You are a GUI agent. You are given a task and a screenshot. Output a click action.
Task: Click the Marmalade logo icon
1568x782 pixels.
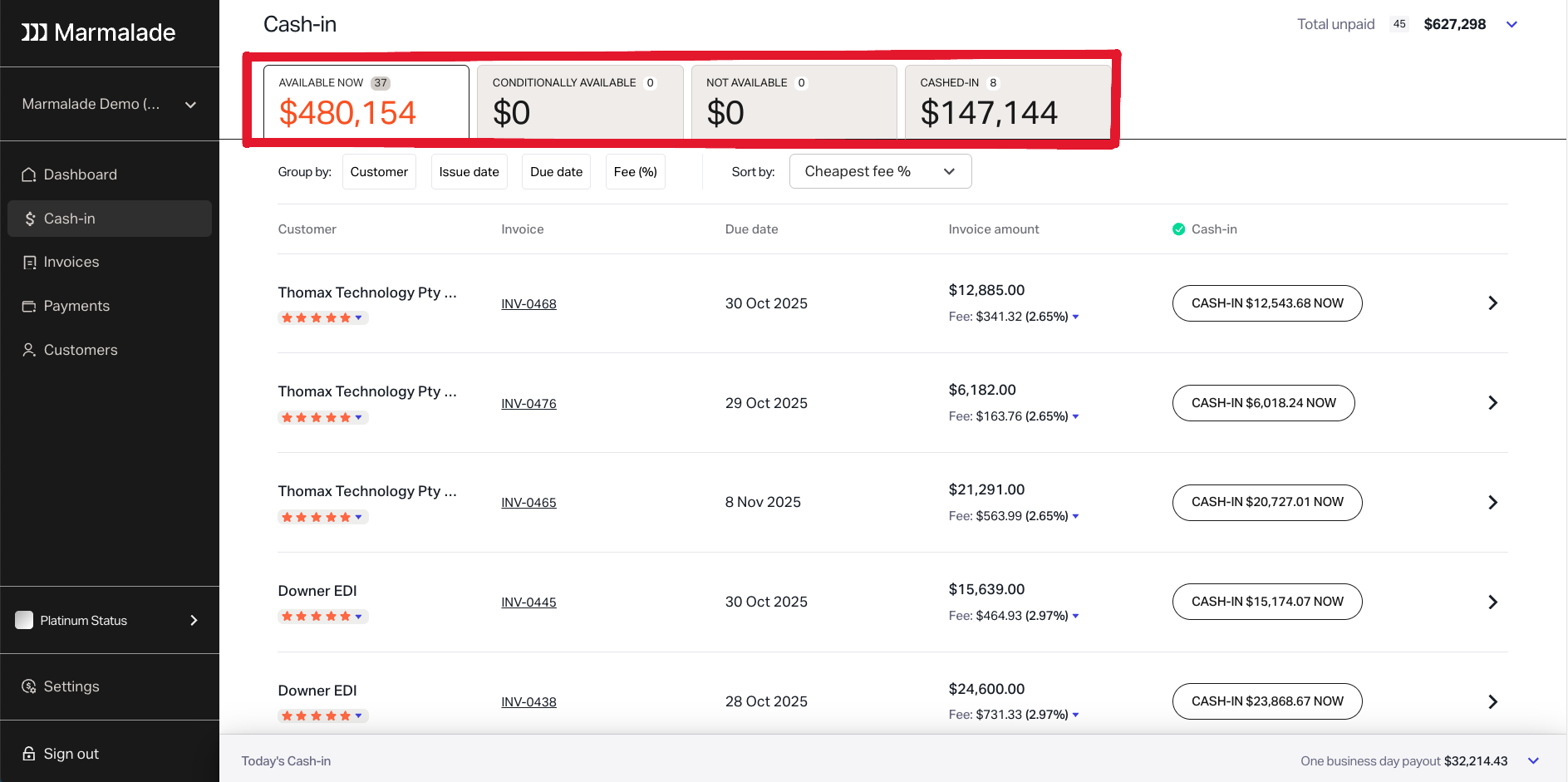click(x=34, y=32)
